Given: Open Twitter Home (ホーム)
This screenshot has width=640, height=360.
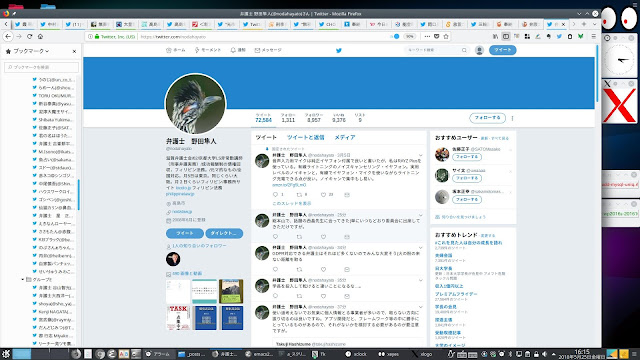Looking at the screenshot, I should tap(176, 50).
